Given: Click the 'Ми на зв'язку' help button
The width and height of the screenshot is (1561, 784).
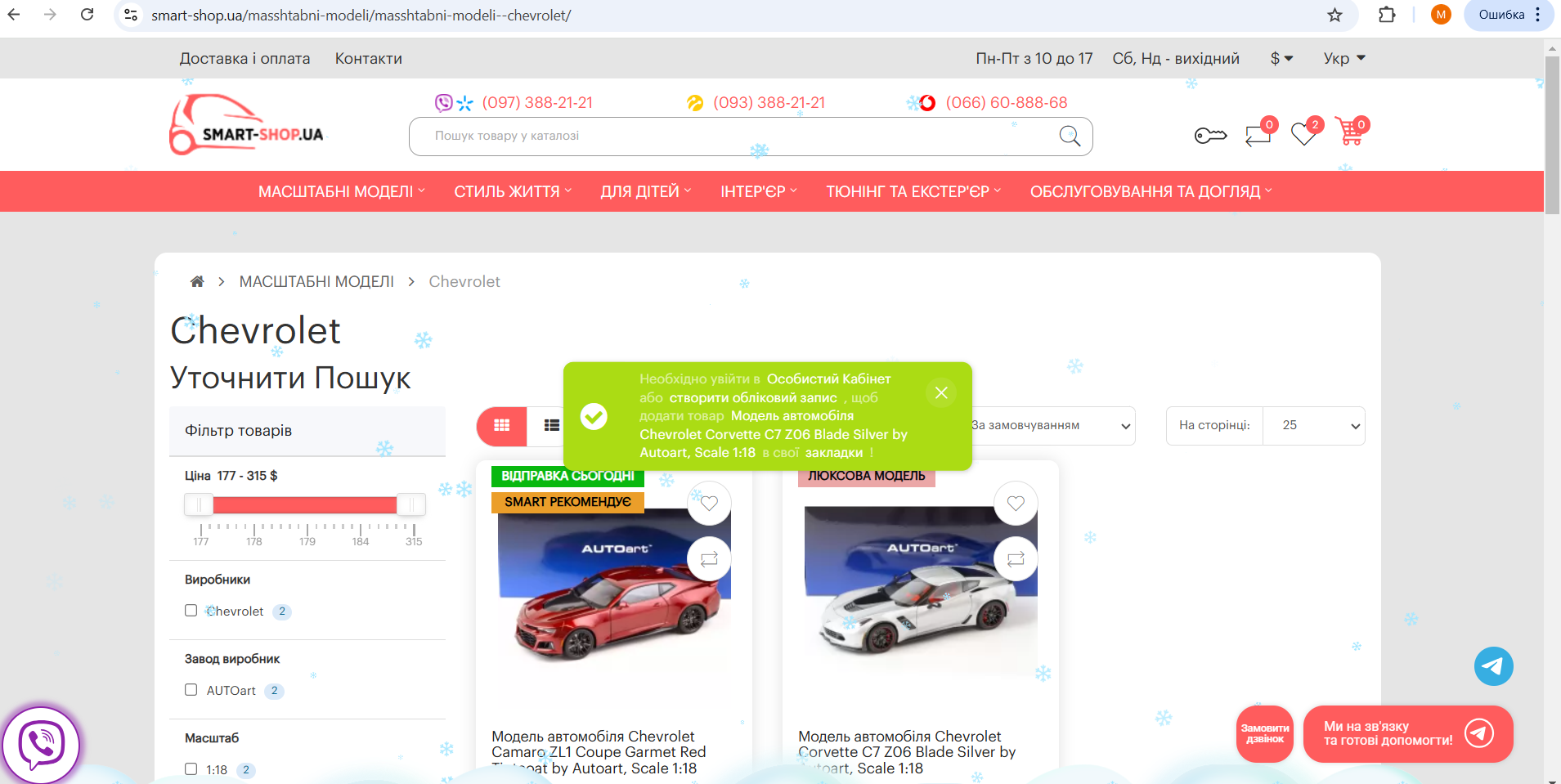Looking at the screenshot, I should click(1408, 734).
